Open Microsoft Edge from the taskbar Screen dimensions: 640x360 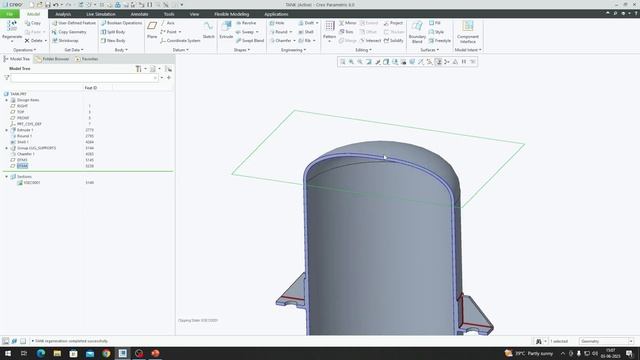[x=41, y=353]
